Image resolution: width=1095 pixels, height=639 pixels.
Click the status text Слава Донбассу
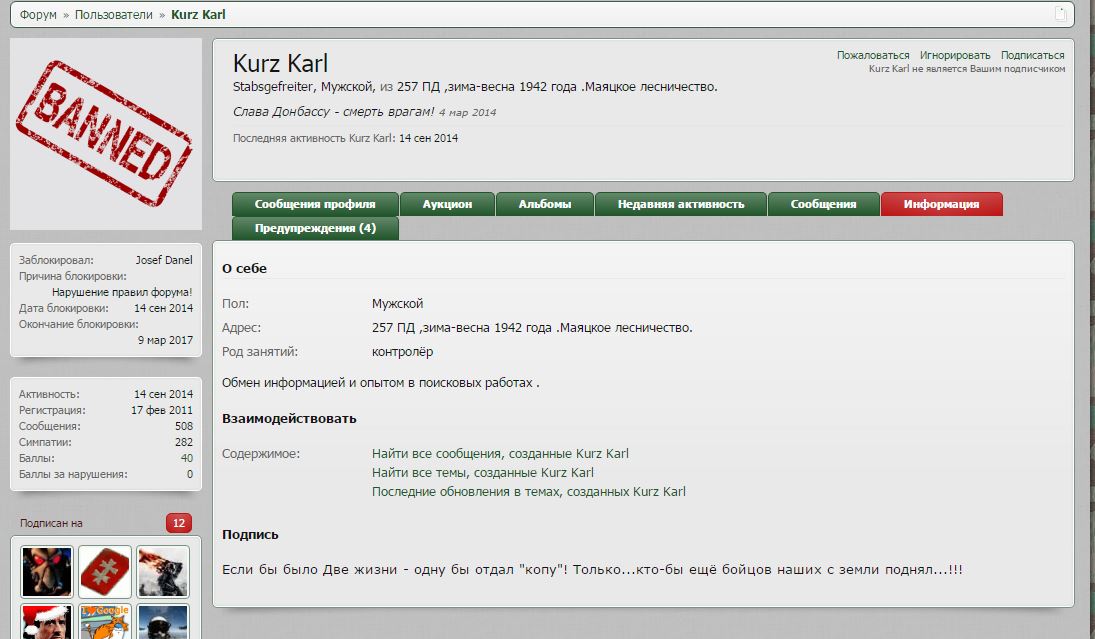click(x=333, y=112)
